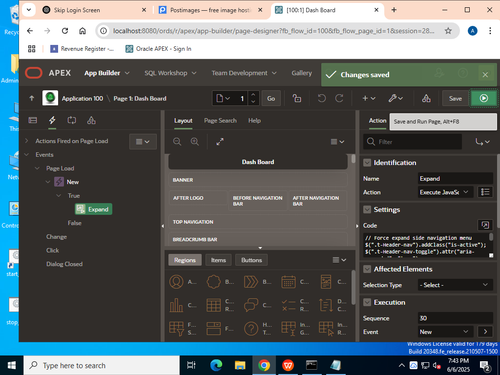Expand Actions Fired on Page Load node
The image size is (500, 375).
[27, 141]
